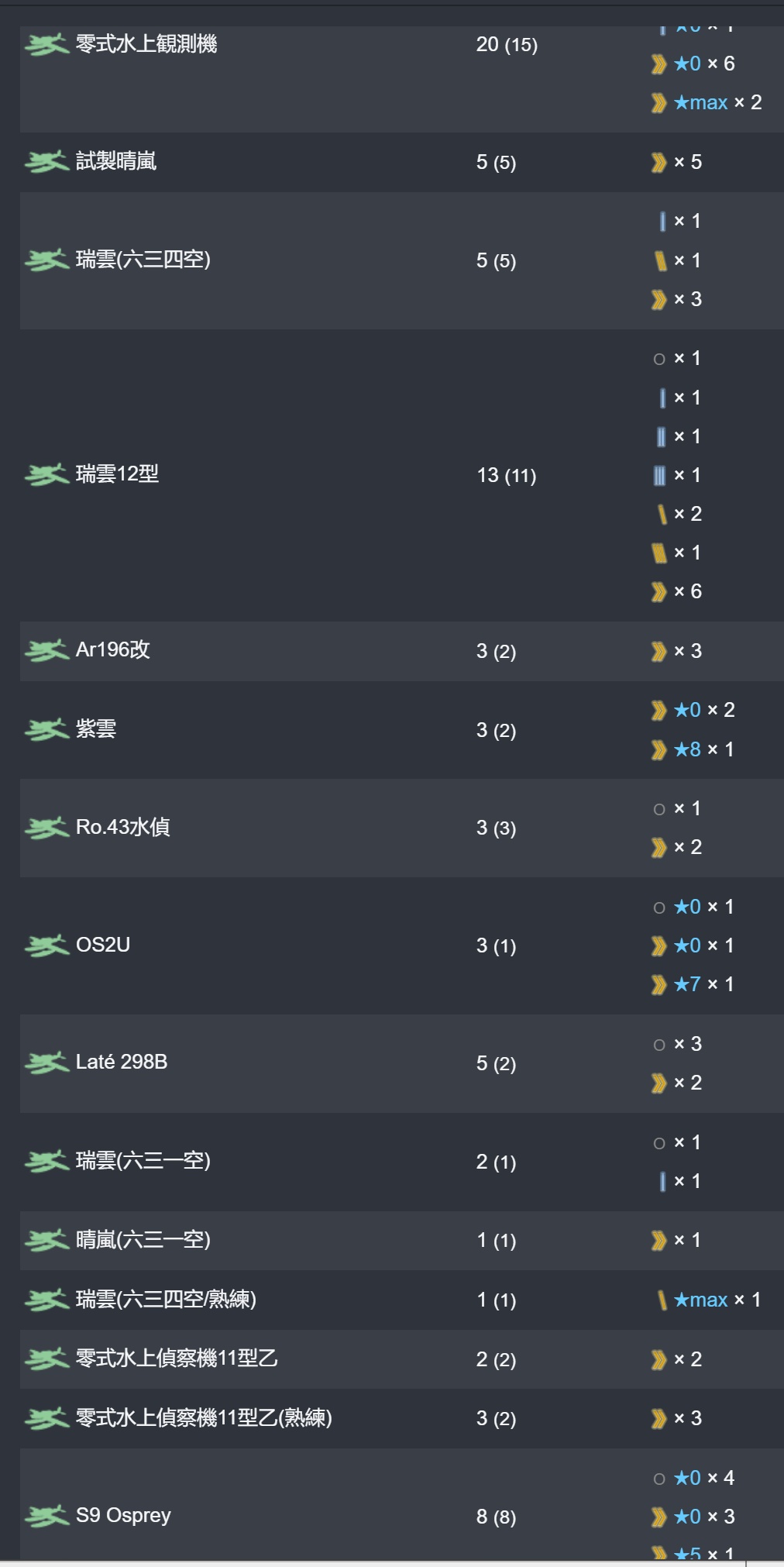
Task: Click the 零式水上偵察機11型乙(熟練) row name
Action: (204, 1418)
